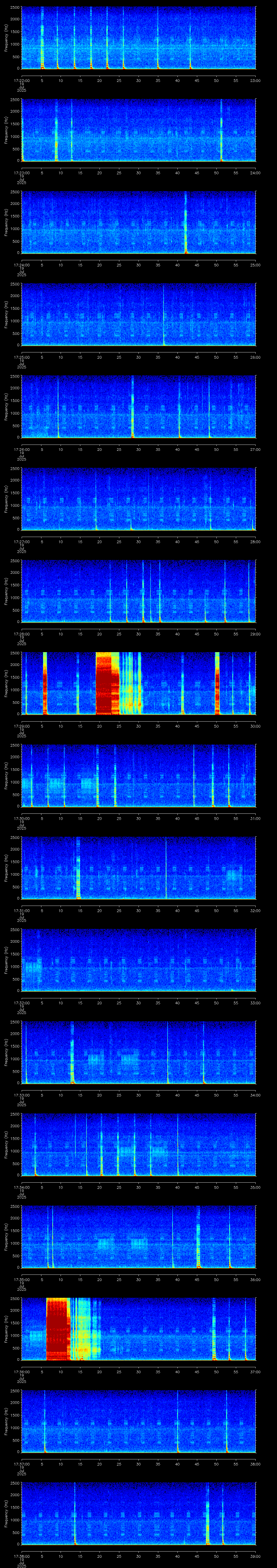Select the spectrogram row beginning 17:23:00
277x1568 pixels.
[x=139, y=130]
